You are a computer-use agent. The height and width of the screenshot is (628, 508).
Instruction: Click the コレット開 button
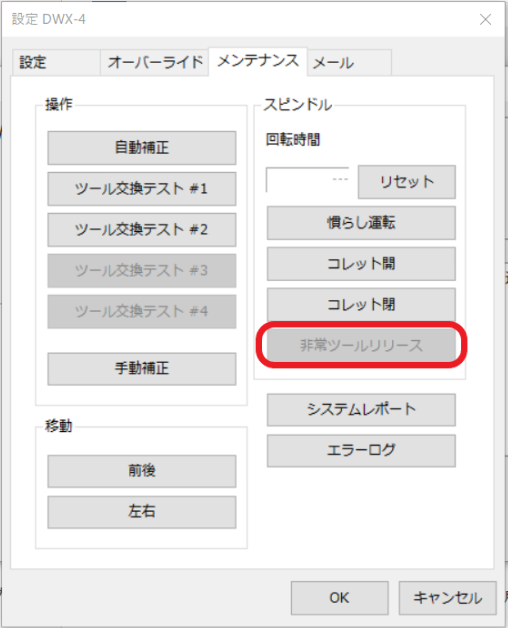click(x=361, y=264)
